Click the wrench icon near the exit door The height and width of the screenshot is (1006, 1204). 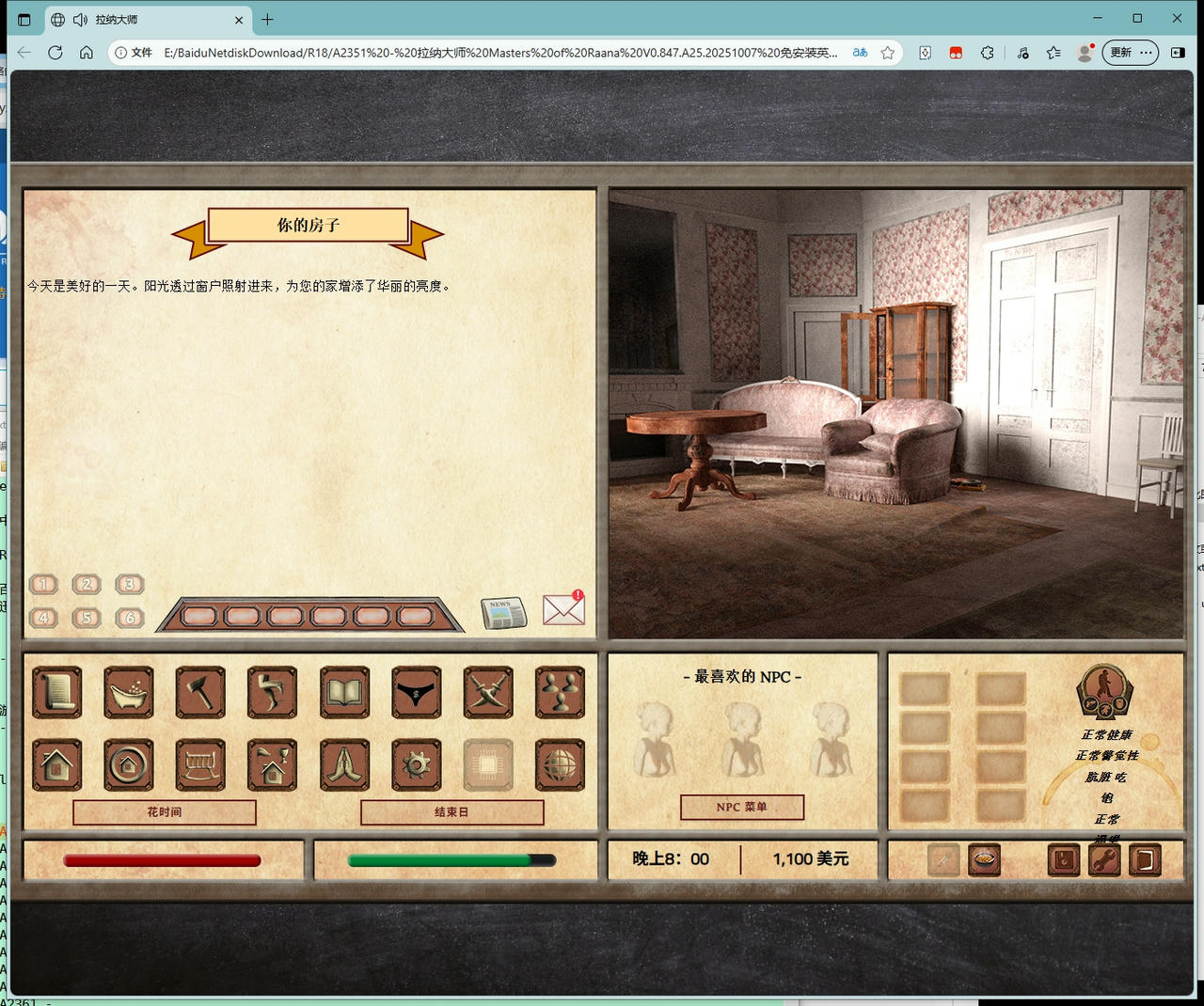[x=1104, y=859]
